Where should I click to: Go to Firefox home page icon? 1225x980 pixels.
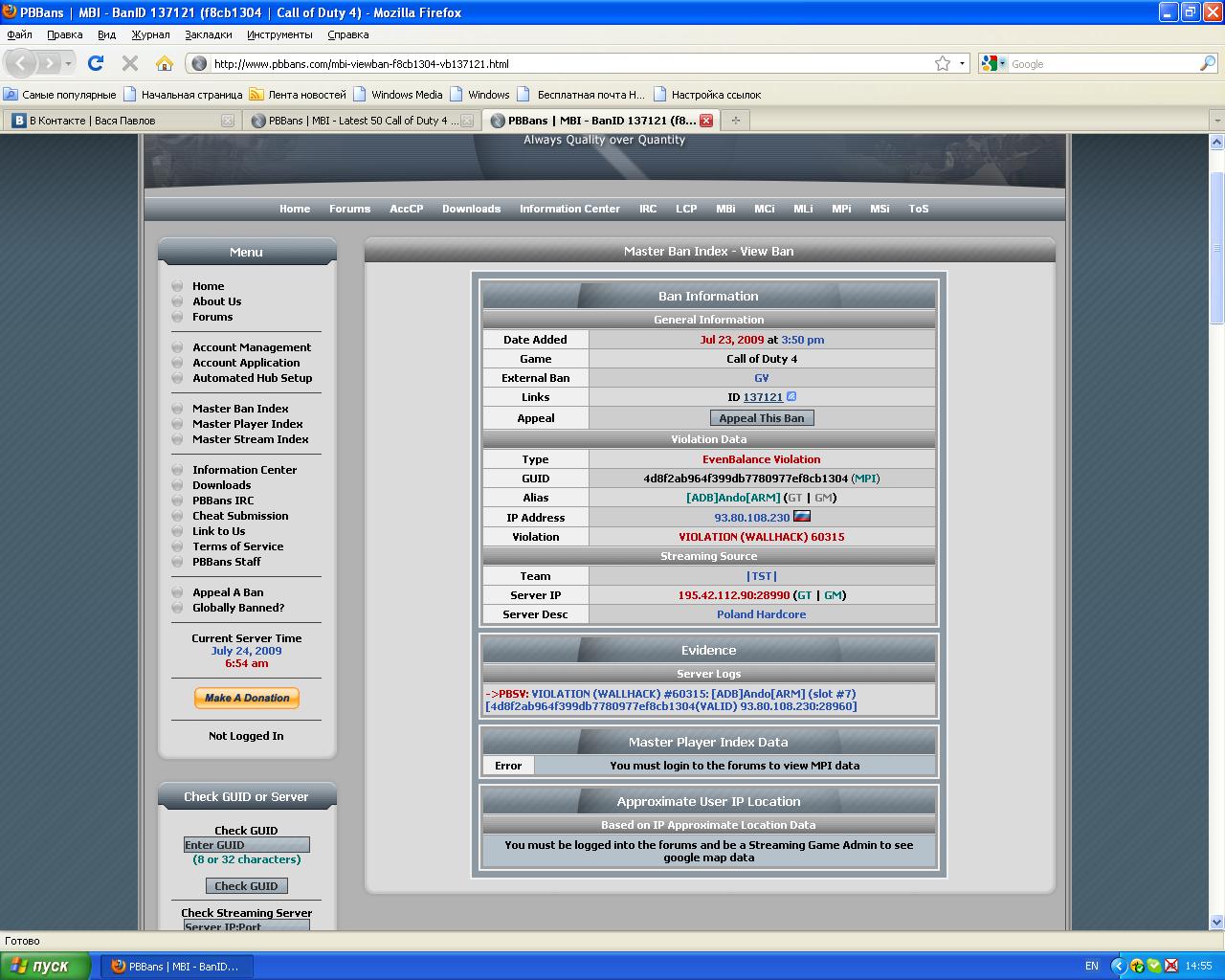pyautogui.click(x=165, y=63)
